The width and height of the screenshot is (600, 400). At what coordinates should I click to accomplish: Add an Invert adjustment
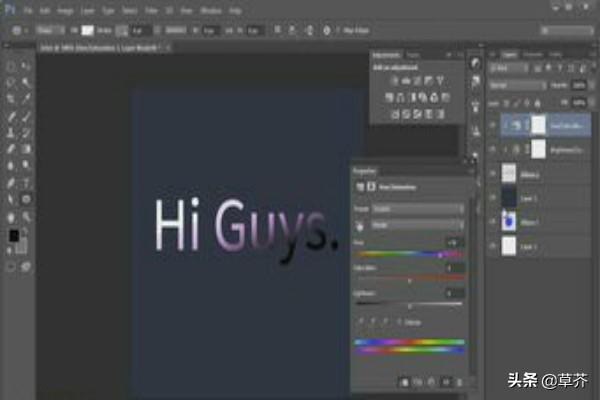395,114
